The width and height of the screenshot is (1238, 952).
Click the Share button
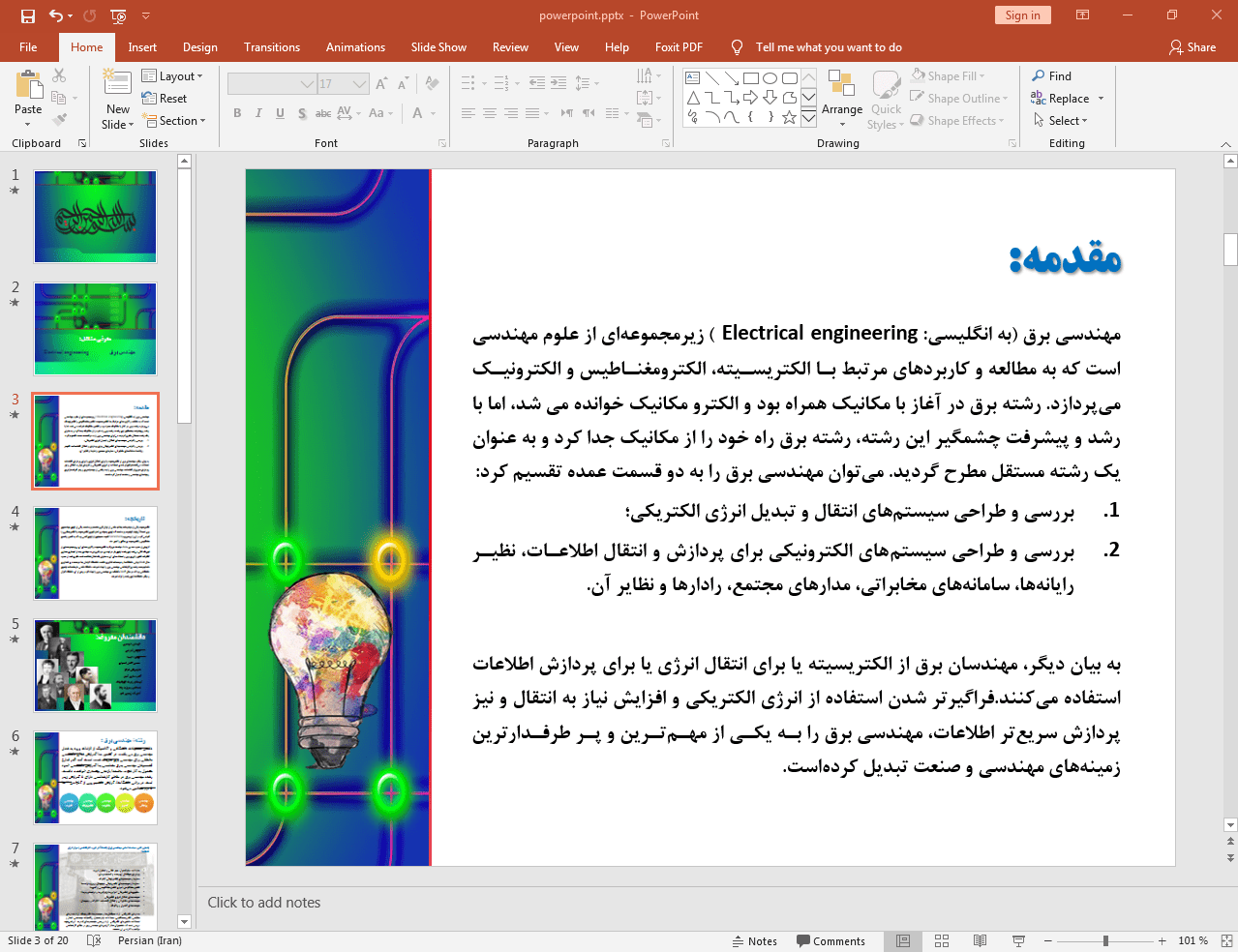(x=1193, y=47)
